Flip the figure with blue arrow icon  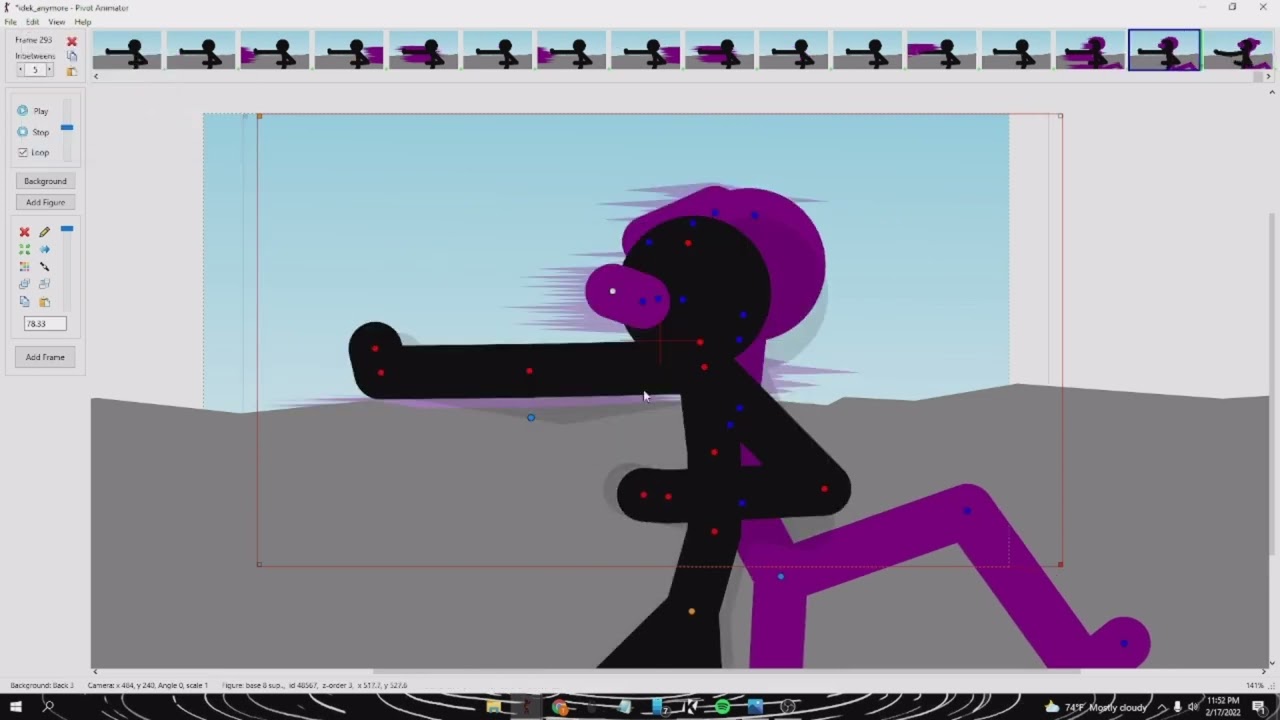click(44, 249)
